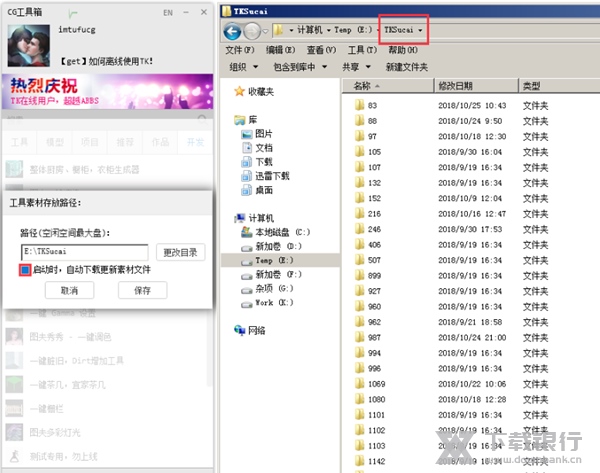The width and height of the screenshot is (600, 473).
Task: Select folder icon of folder 899
Action: pyautogui.click(x=359, y=275)
